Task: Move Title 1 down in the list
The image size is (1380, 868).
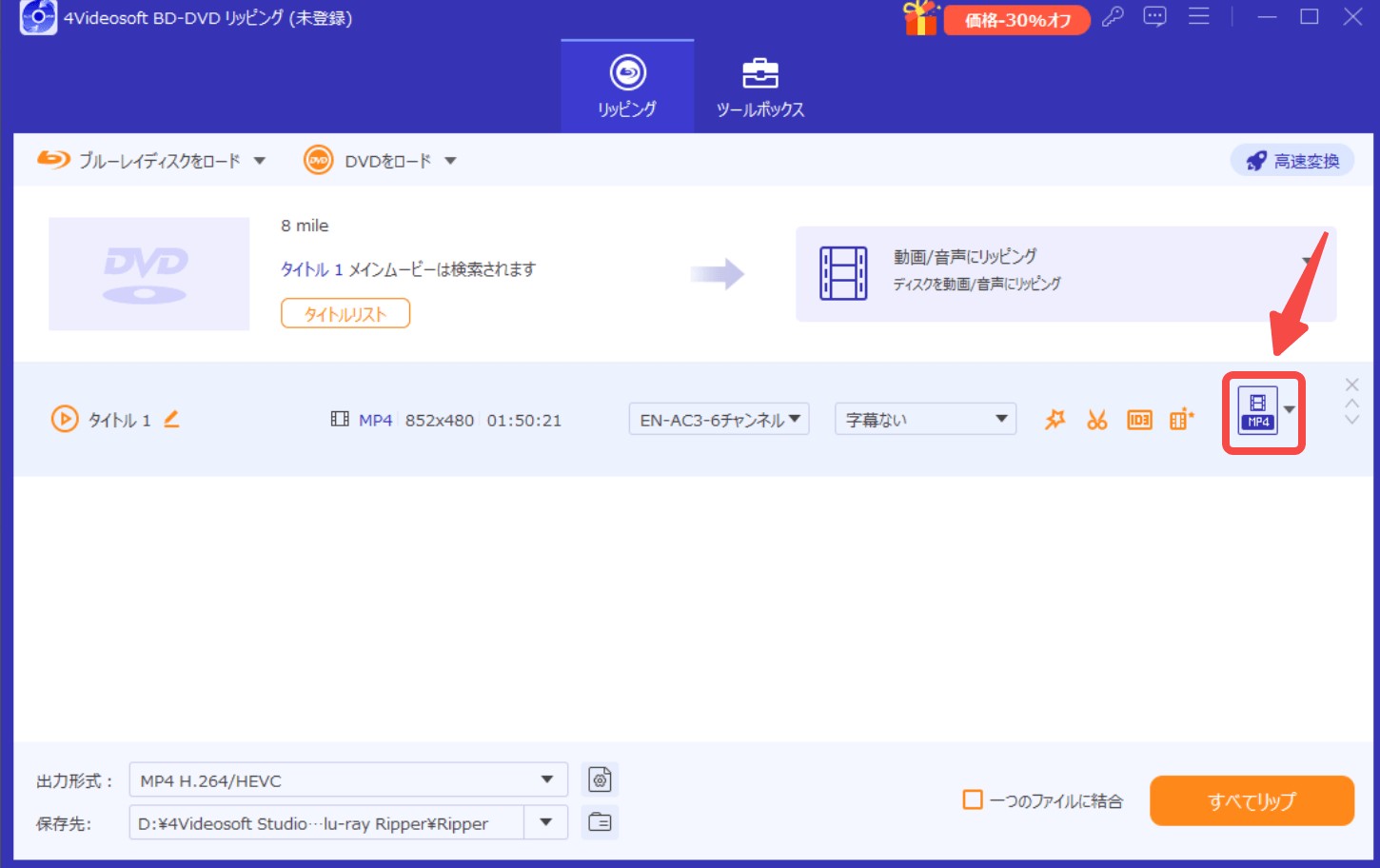Action: (1351, 420)
